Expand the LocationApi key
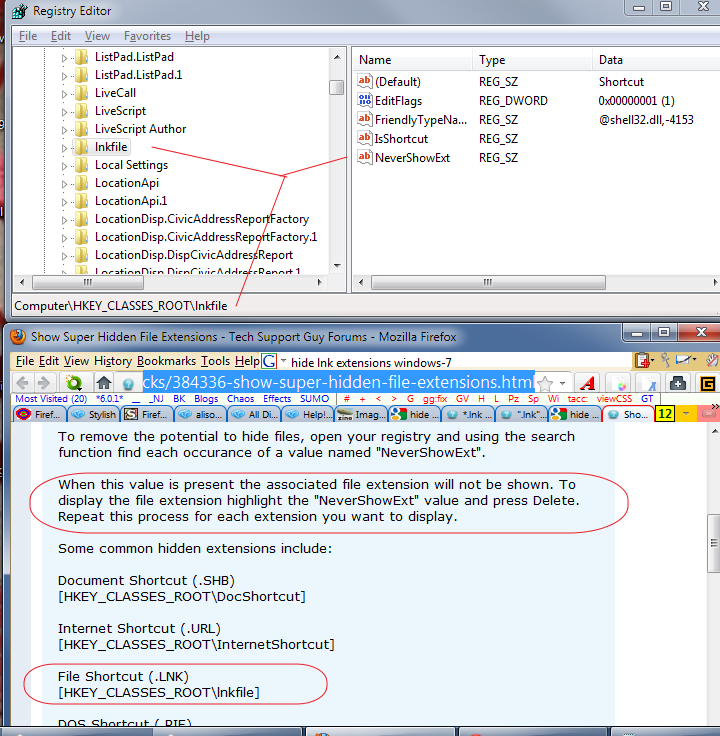Screen dimensions: 720x736 tap(64, 184)
